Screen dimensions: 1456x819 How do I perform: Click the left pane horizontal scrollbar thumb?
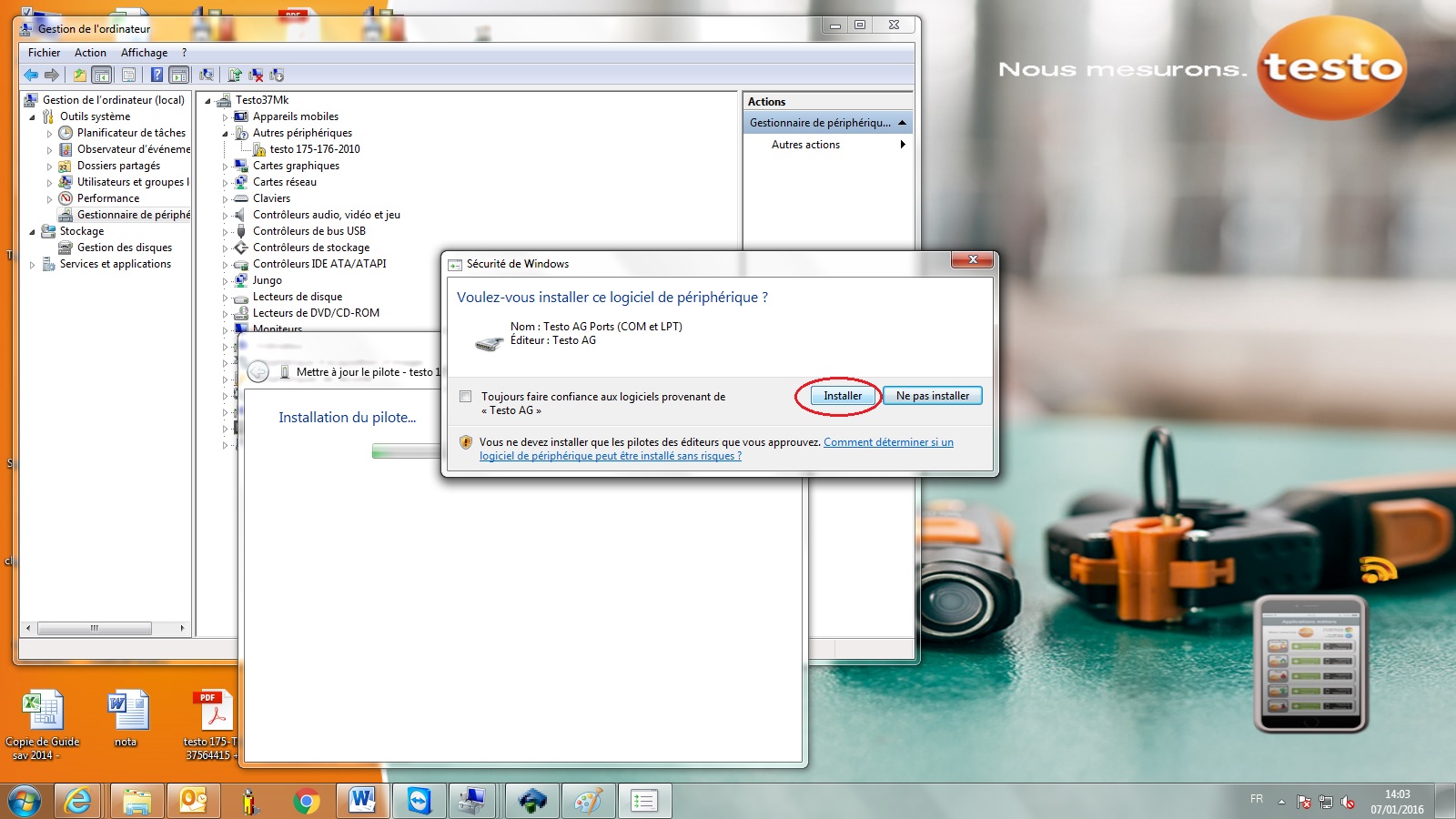tap(95, 628)
